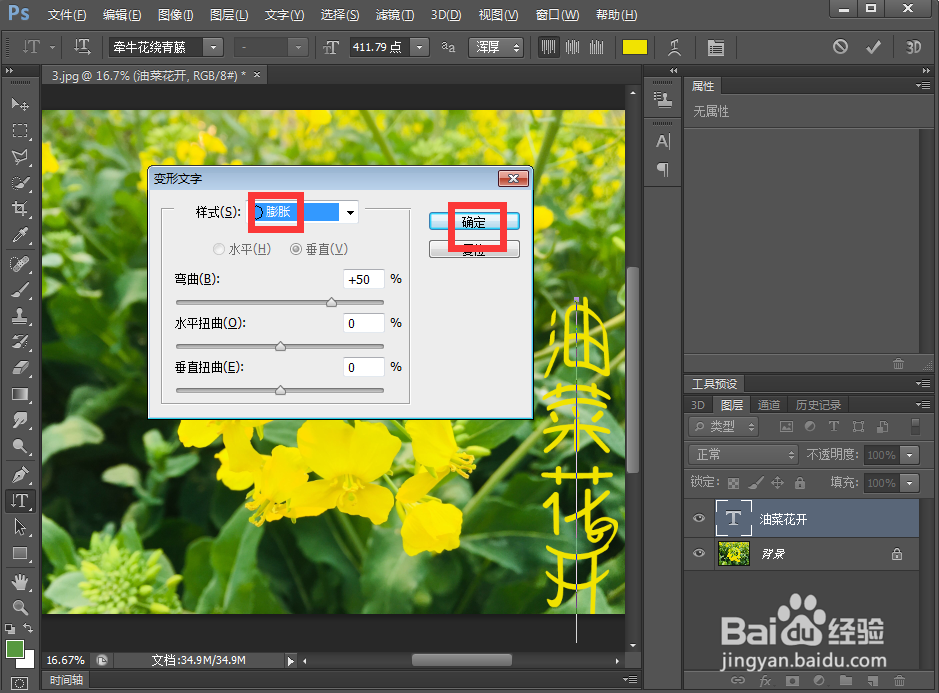Open the anti-aliasing dropdown showing 浑厚

[x=496, y=47]
